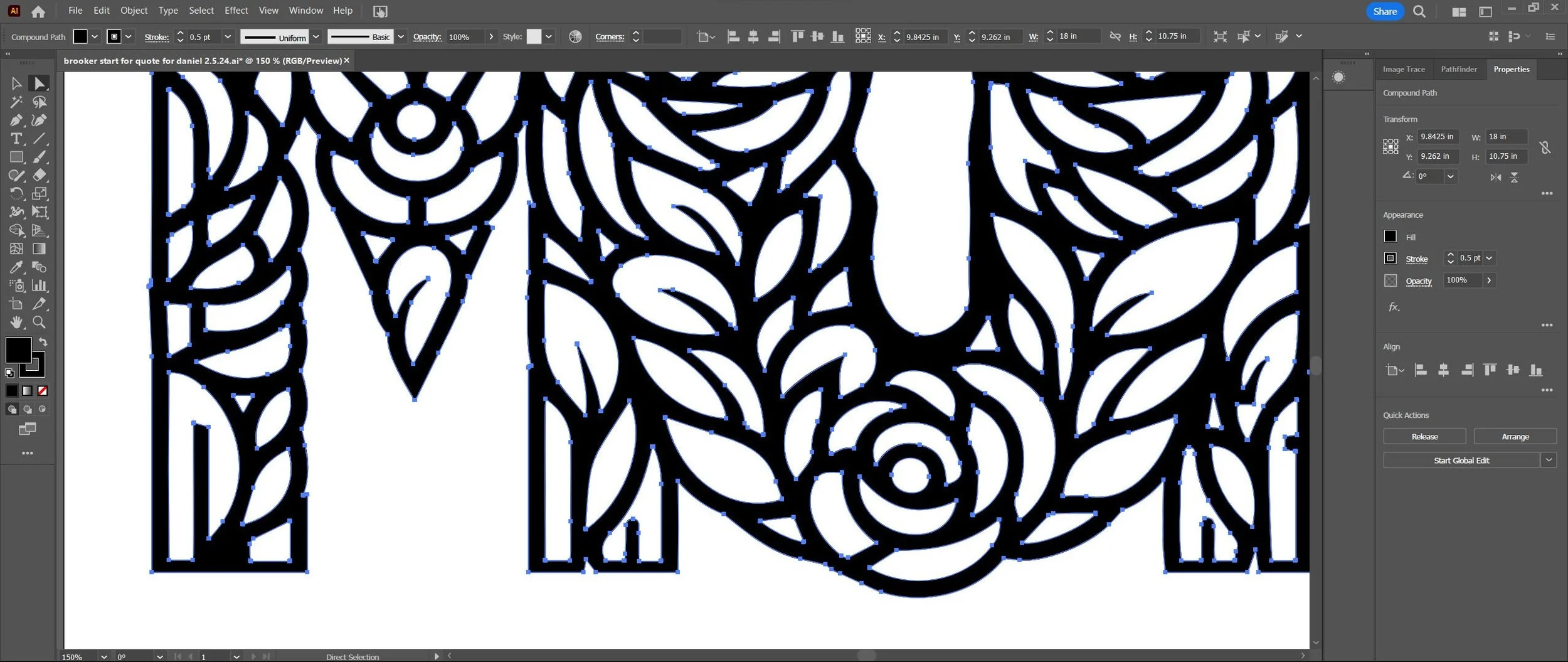Toggle constrain width and height proportions link

click(x=1545, y=147)
